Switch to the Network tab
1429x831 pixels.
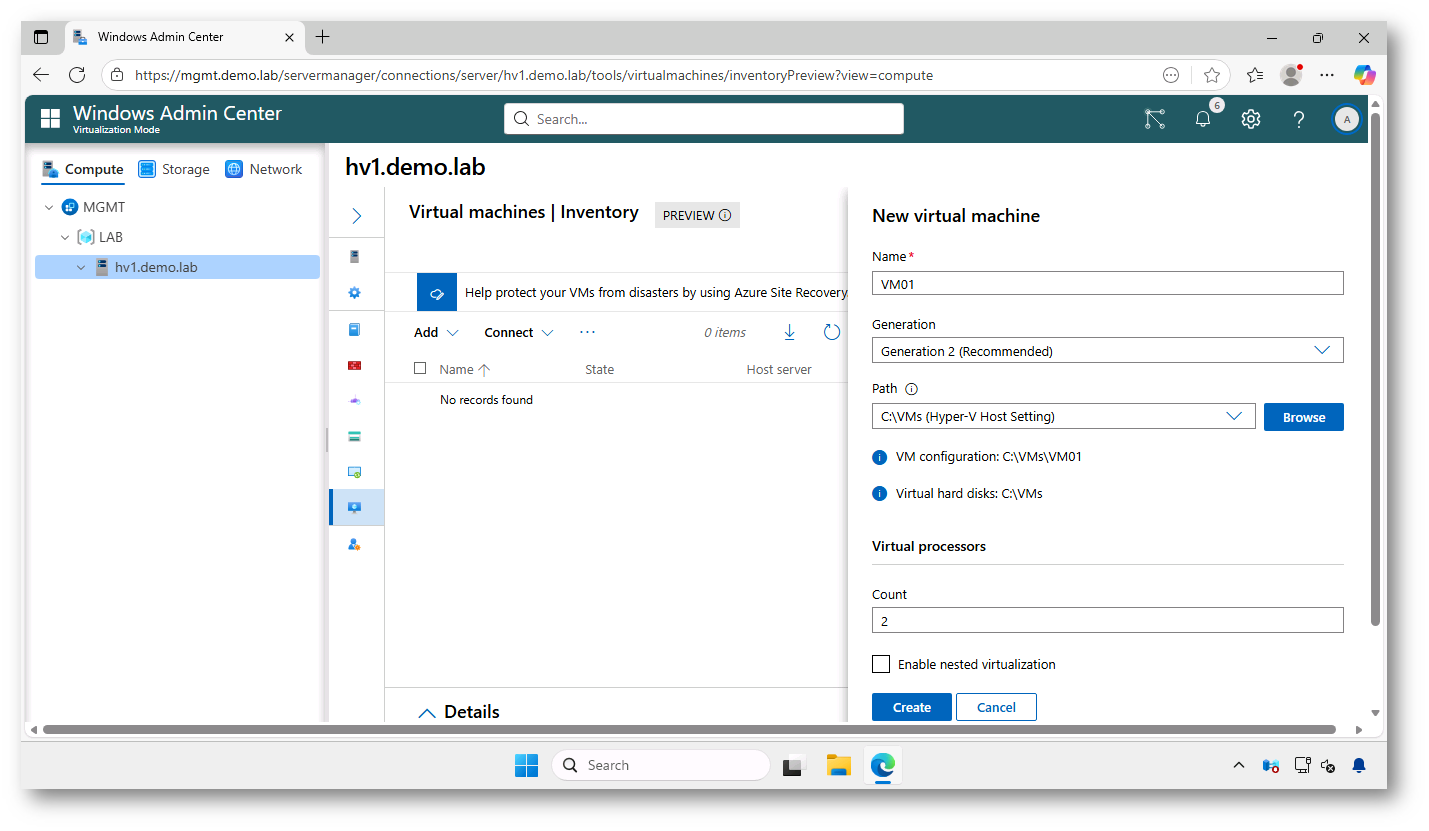pos(264,169)
